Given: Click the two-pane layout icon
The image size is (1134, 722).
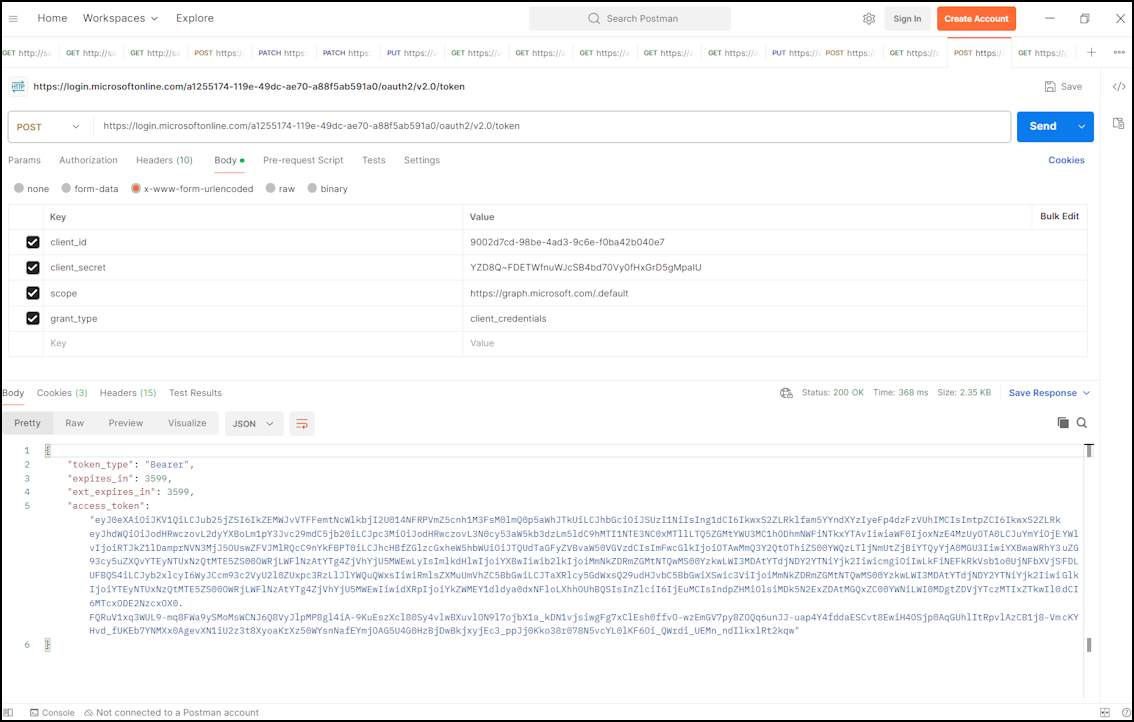Looking at the screenshot, I should pos(1104,713).
